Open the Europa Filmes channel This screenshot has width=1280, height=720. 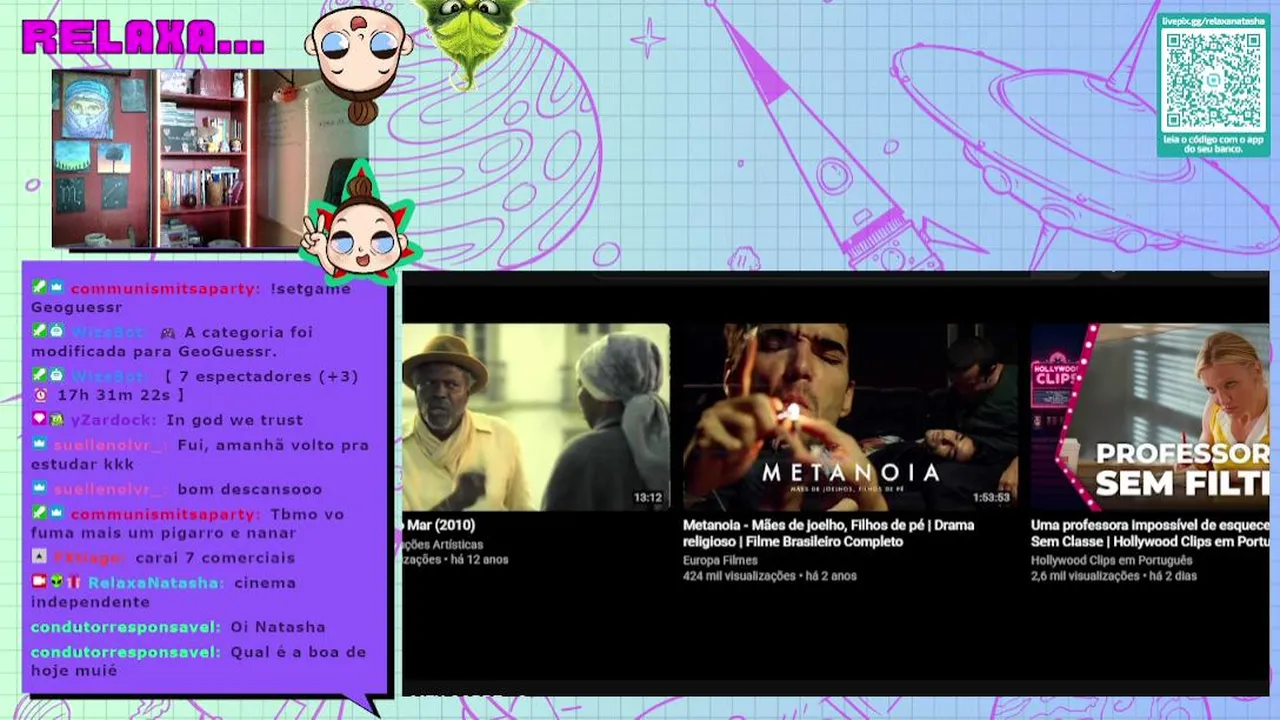point(719,561)
